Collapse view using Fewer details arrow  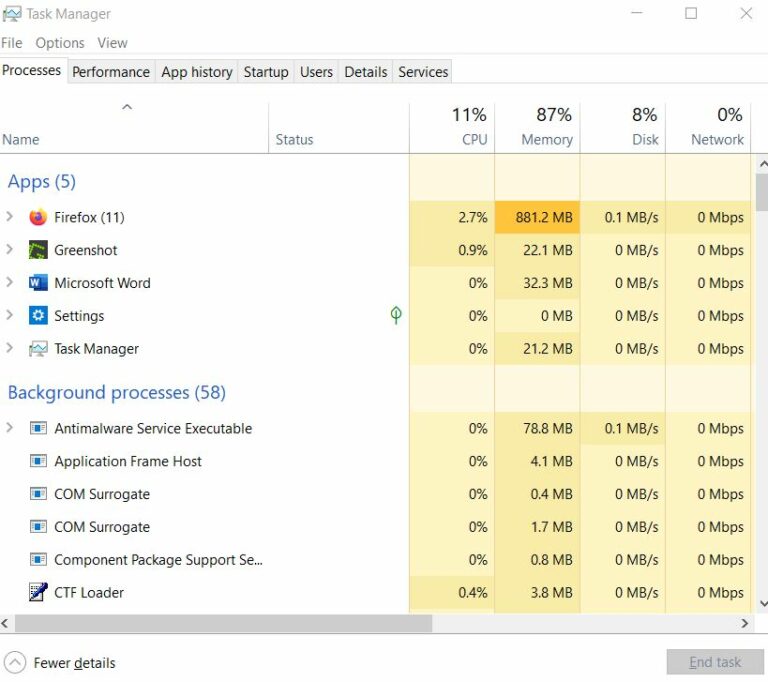click(x=15, y=662)
